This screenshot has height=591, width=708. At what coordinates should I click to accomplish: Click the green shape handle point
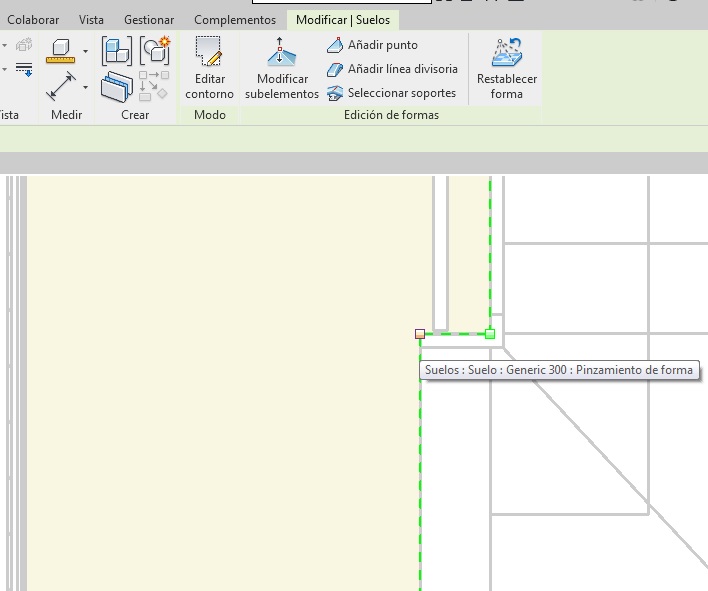pyautogui.click(x=490, y=334)
